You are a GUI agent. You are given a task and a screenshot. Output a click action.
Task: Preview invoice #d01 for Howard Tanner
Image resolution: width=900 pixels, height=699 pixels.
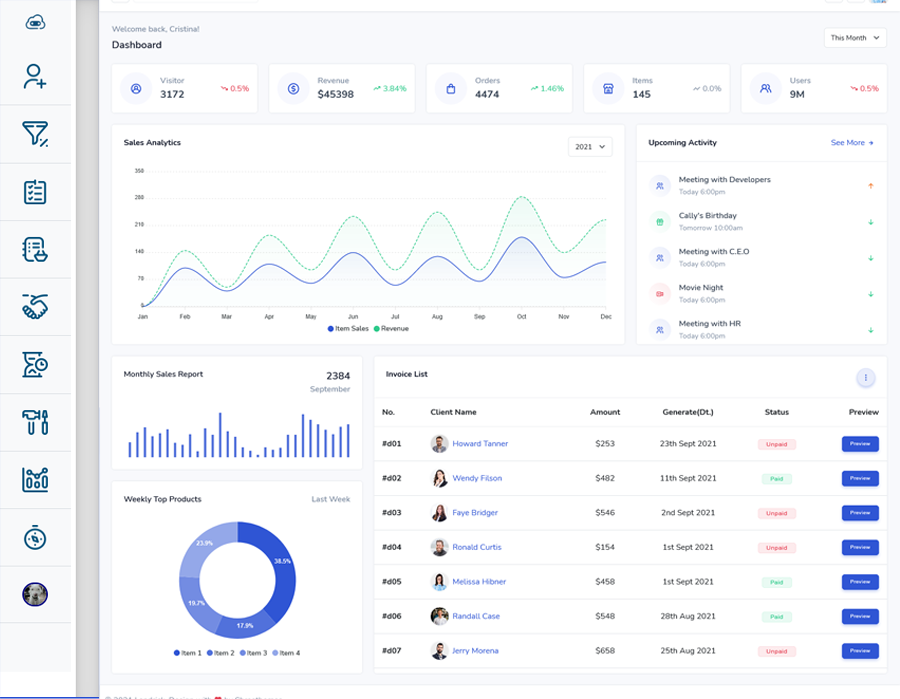859,444
